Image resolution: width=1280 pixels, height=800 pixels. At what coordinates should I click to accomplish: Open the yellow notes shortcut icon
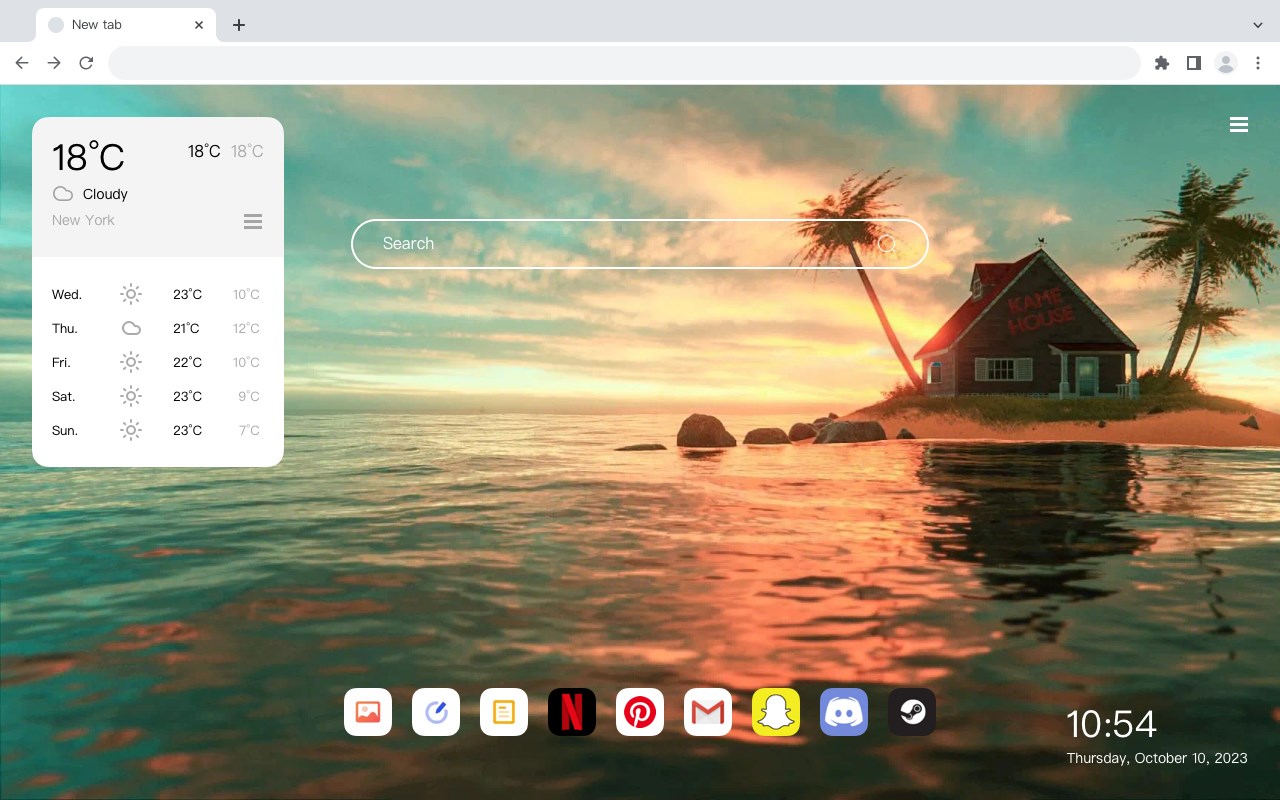504,712
